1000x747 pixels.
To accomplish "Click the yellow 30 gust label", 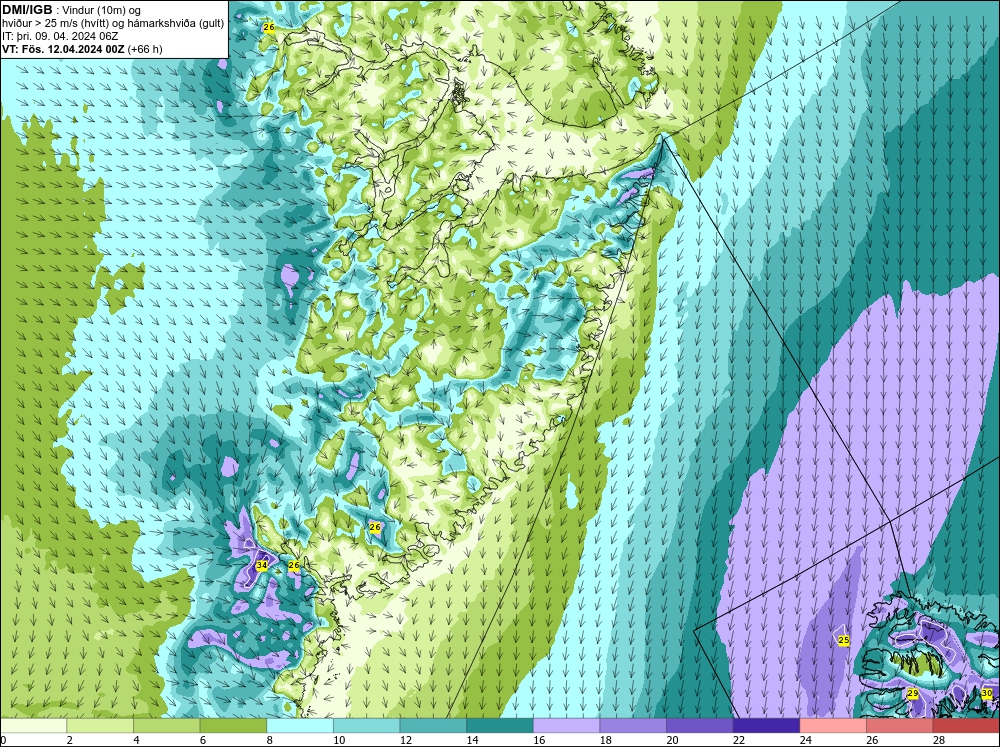I will (x=987, y=693).
